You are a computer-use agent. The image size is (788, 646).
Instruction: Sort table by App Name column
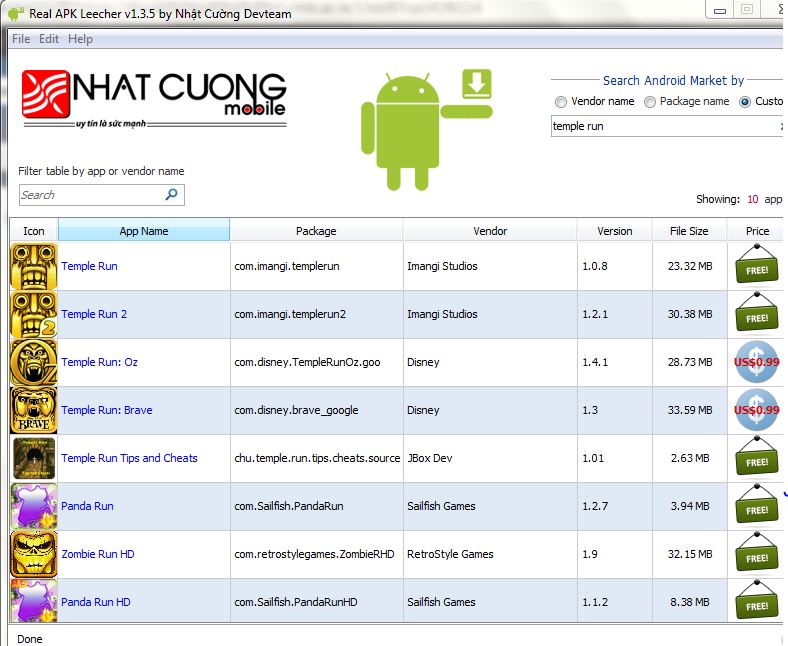pos(144,231)
